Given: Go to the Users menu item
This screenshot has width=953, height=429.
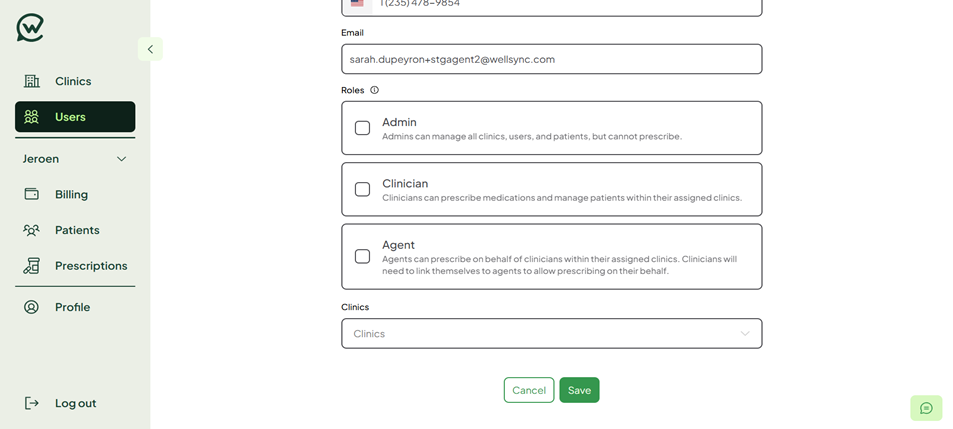Looking at the screenshot, I should [x=75, y=117].
